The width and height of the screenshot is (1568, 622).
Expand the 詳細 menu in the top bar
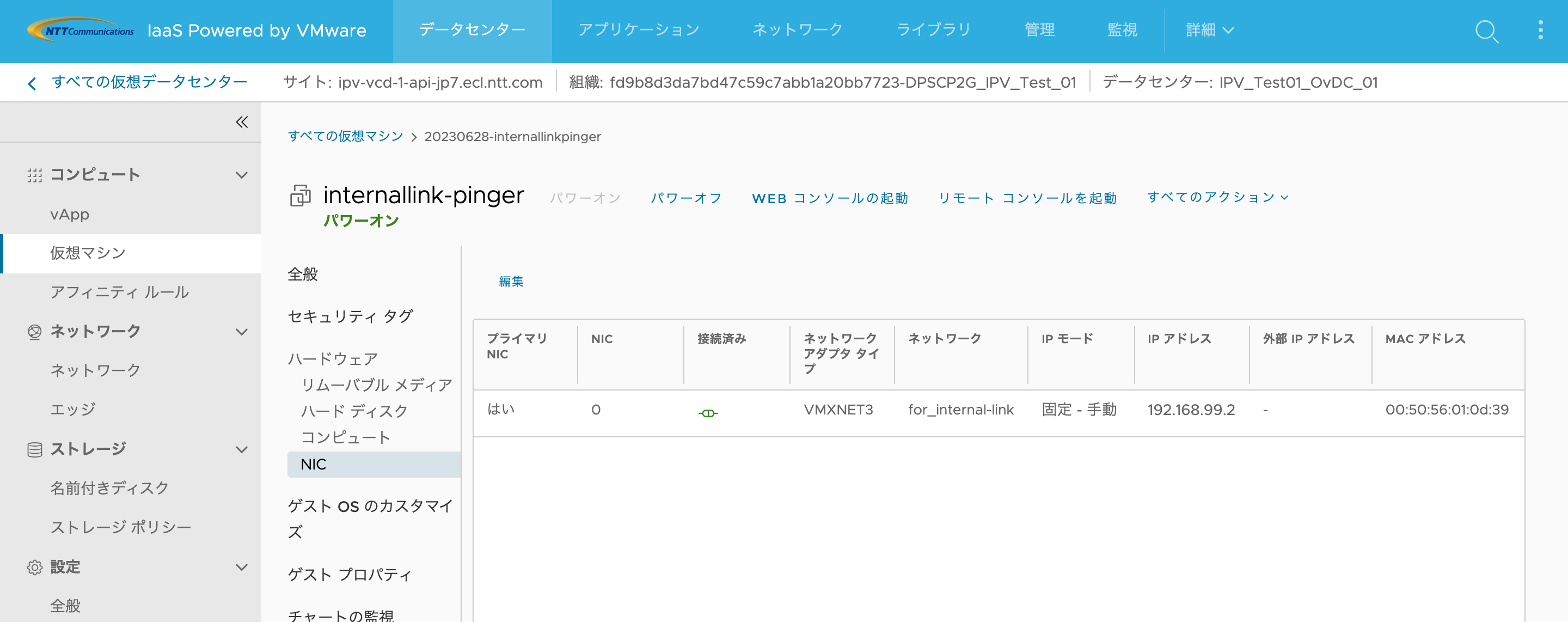pyautogui.click(x=1209, y=29)
